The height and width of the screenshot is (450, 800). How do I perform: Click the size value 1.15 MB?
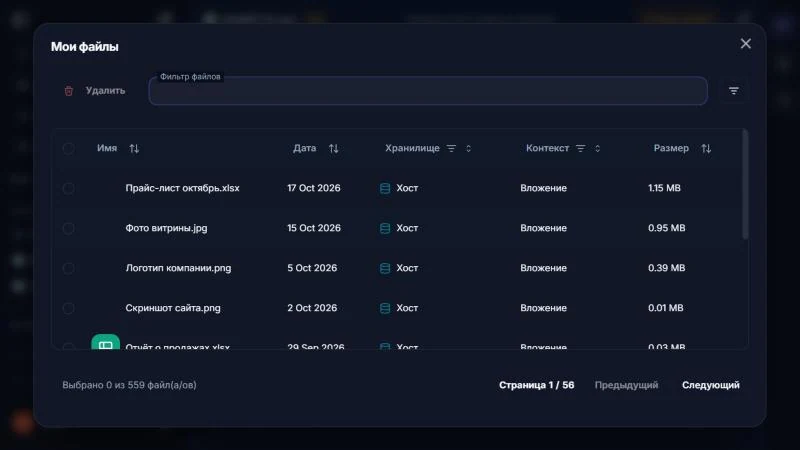point(664,188)
